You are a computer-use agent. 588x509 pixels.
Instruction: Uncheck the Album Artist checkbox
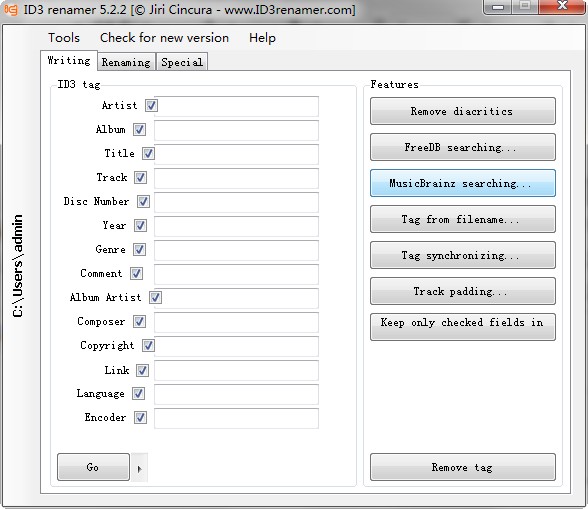156,297
